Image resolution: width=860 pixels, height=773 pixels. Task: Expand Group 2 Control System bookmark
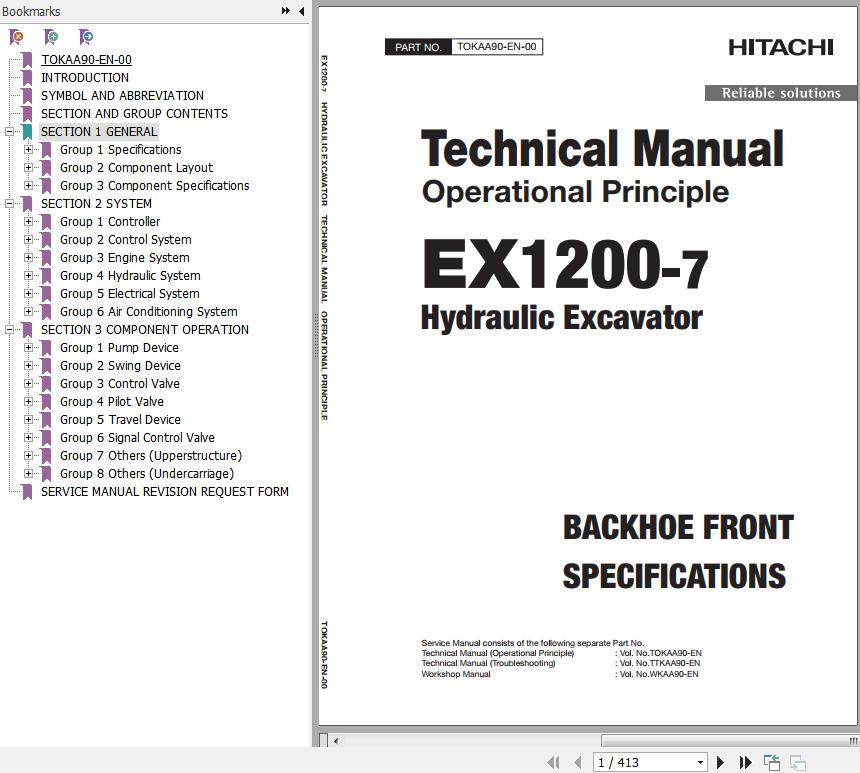coord(29,240)
